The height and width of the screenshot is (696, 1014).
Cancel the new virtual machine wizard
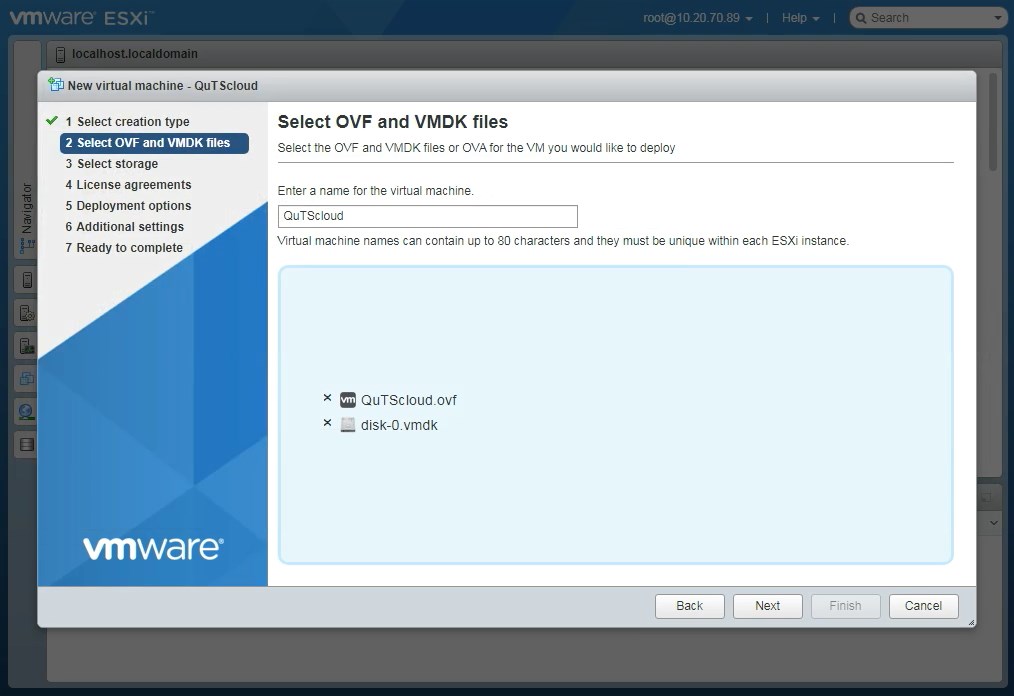coord(923,606)
